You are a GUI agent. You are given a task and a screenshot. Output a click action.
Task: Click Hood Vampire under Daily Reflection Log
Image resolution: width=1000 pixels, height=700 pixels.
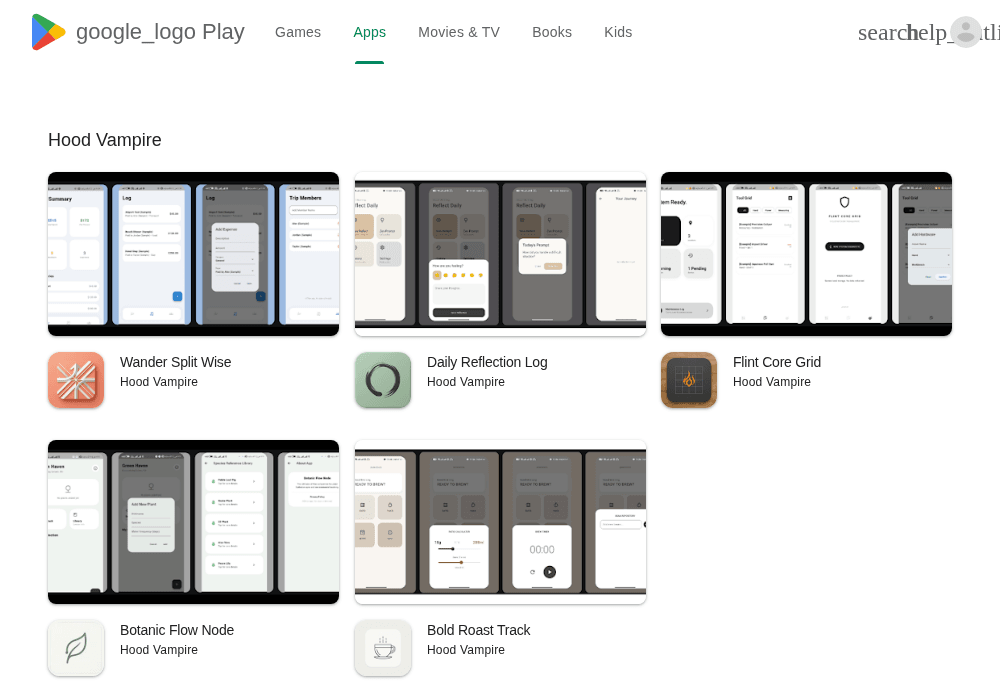tap(466, 382)
